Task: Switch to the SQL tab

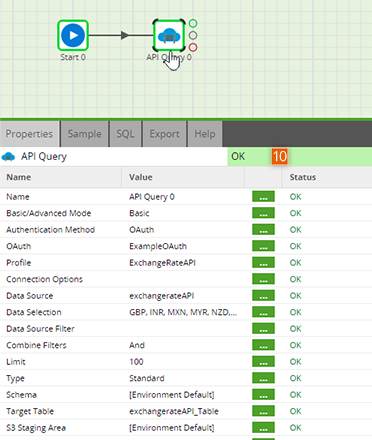Action: [126, 134]
